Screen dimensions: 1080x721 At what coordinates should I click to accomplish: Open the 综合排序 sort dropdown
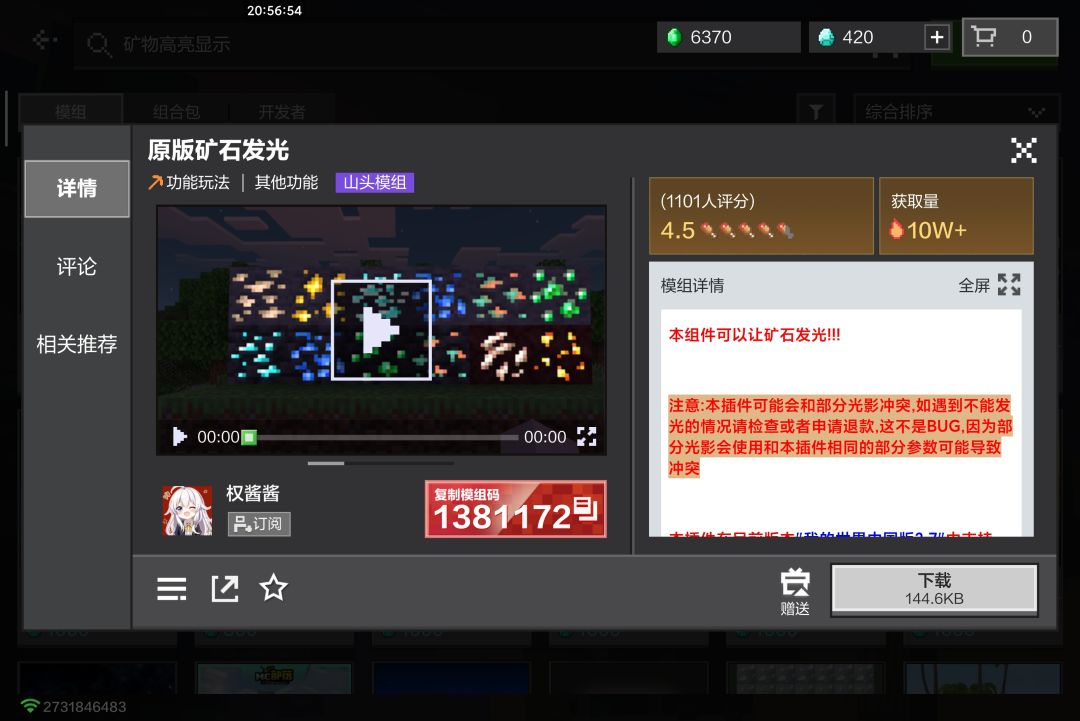[x=956, y=111]
